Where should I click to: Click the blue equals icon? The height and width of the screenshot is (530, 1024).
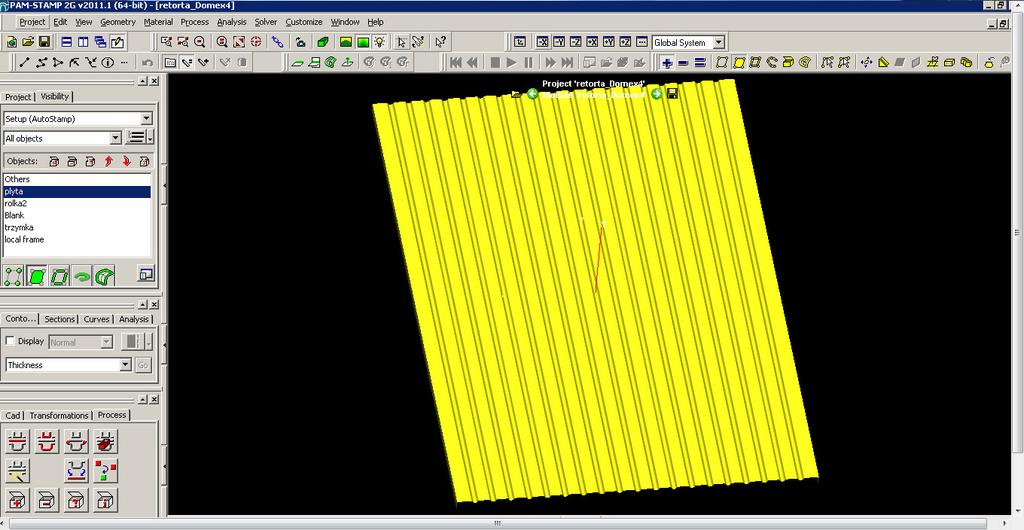click(x=700, y=63)
